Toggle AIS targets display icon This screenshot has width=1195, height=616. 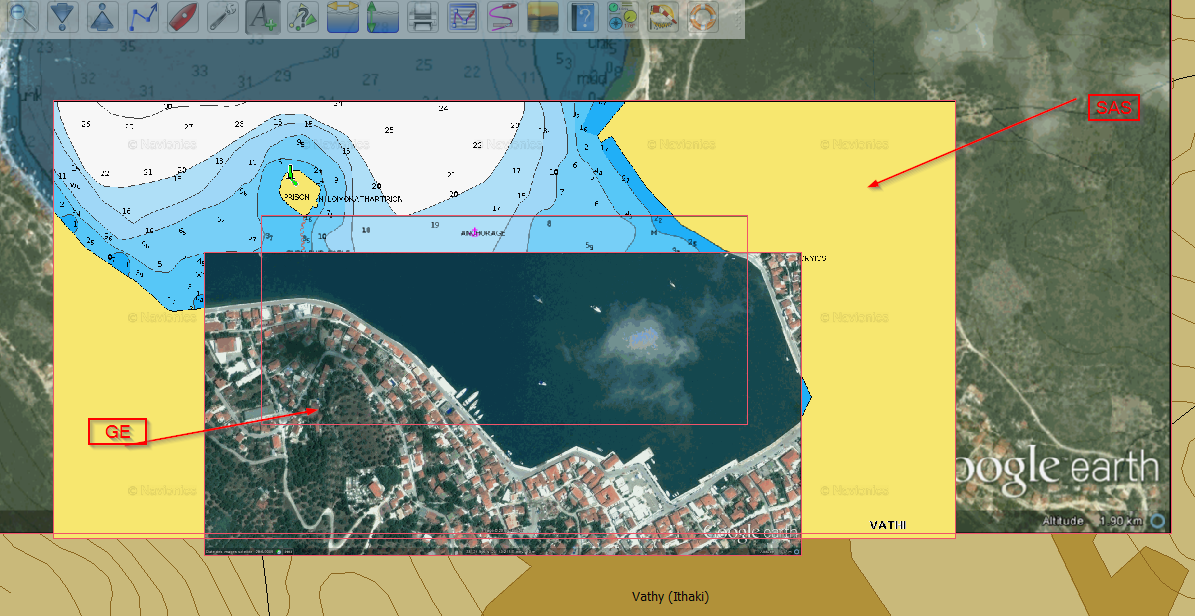(303, 17)
